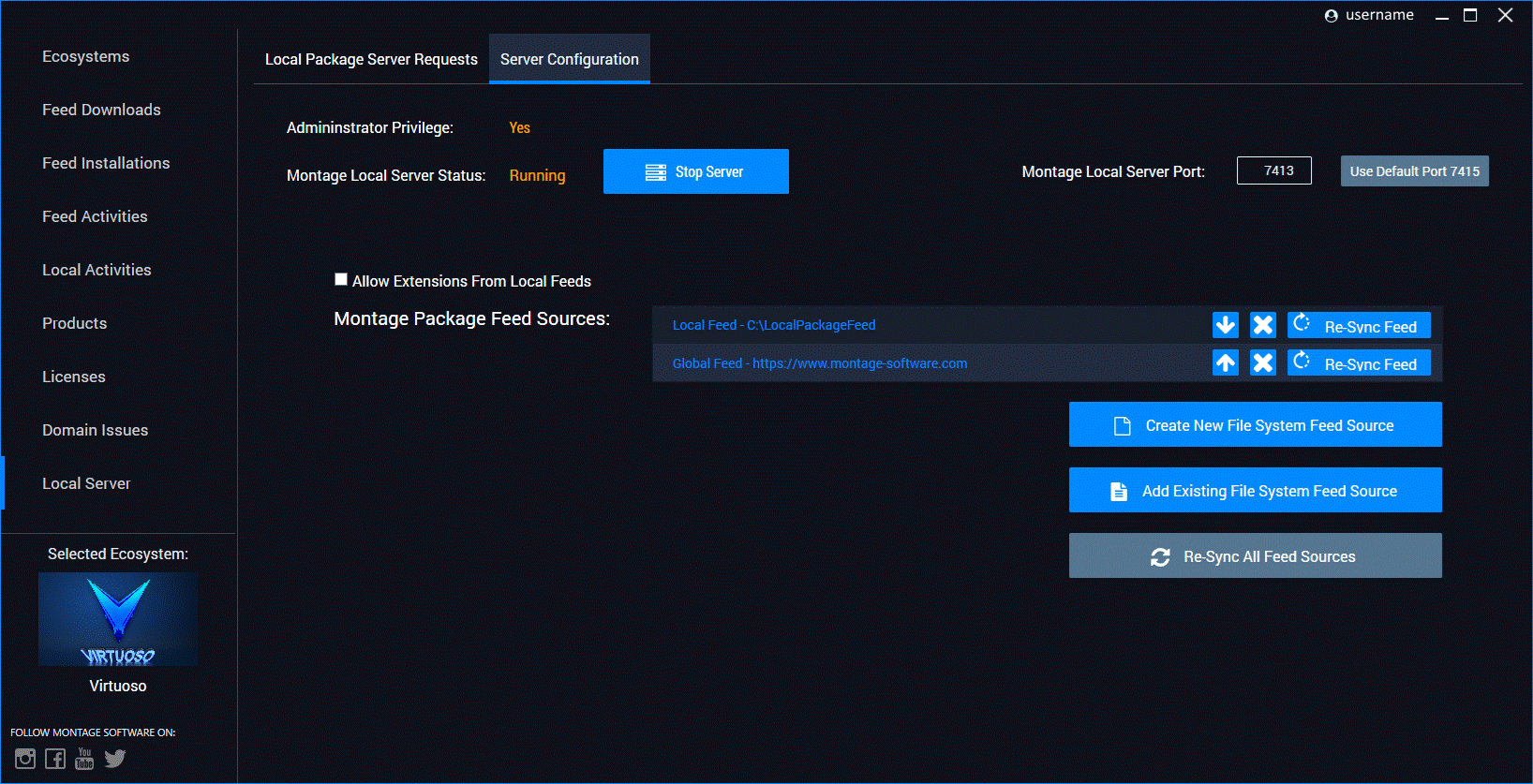This screenshot has height=784, width=1533.
Task: Open the Local Feed C:\LocalPackageFeed link
Action: coord(774,325)
